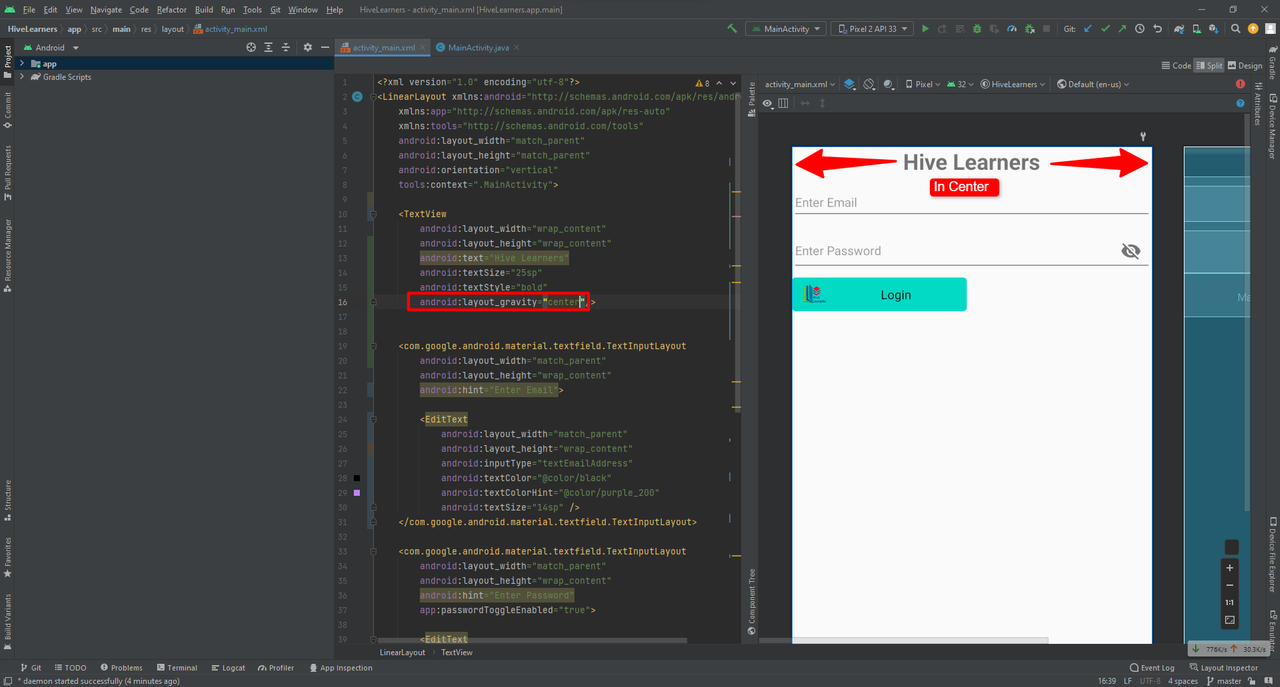Open Search Everywhere magnifier icon
The width and height of the screenshot is (1280, 687).
(1236, 29)
